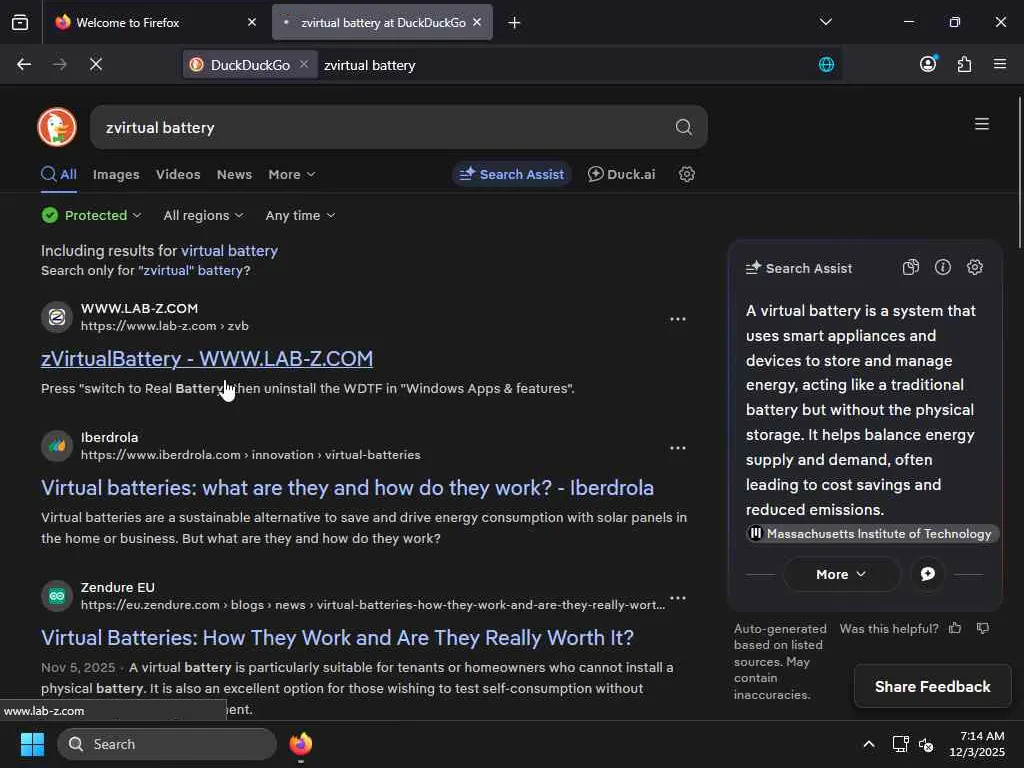1024x768 pixels.
Task: Open the Protected safe search dropdown
Action: (91, 216)
